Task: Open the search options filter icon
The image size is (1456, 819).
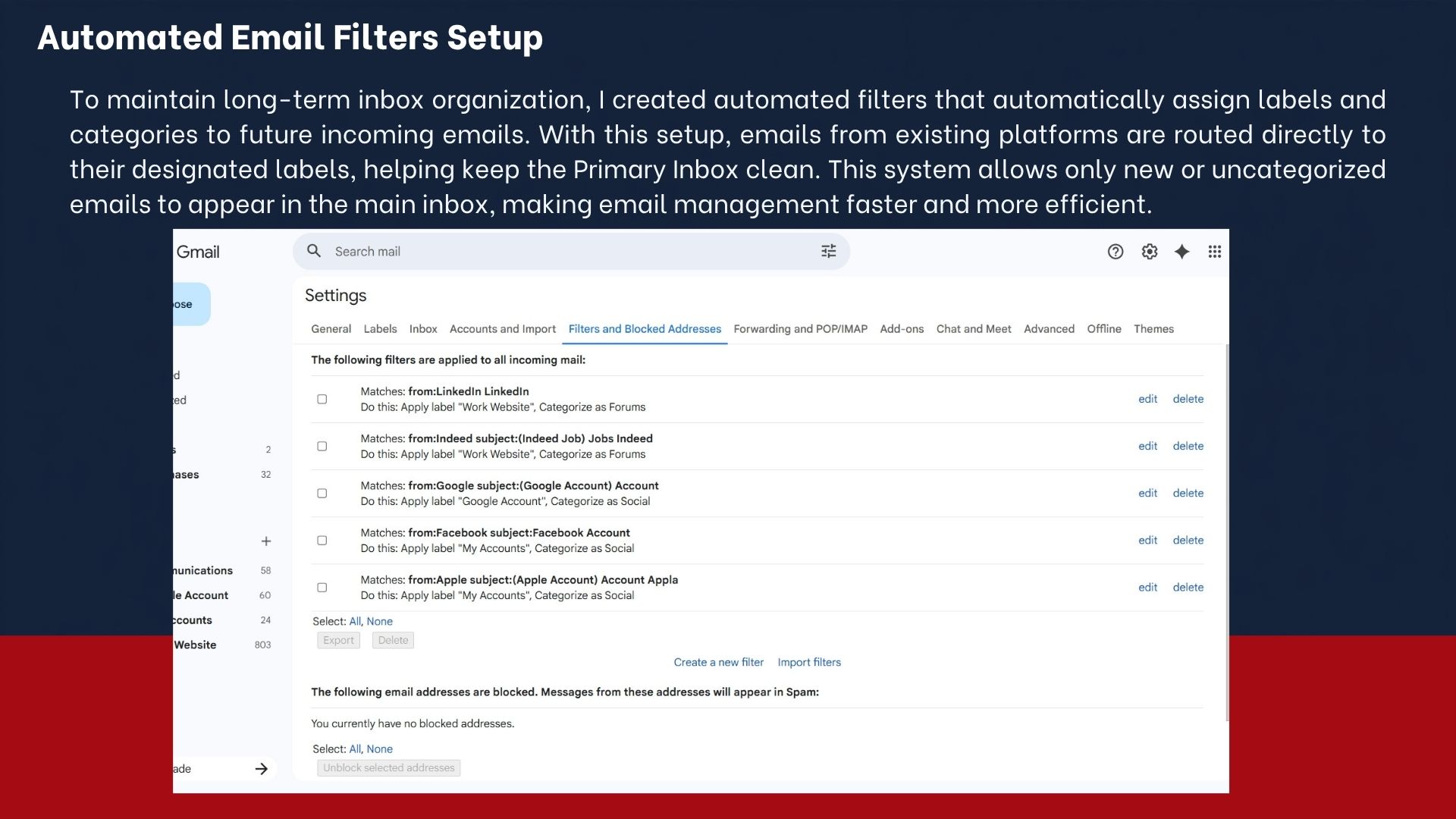Action: (x=828, y=251)
